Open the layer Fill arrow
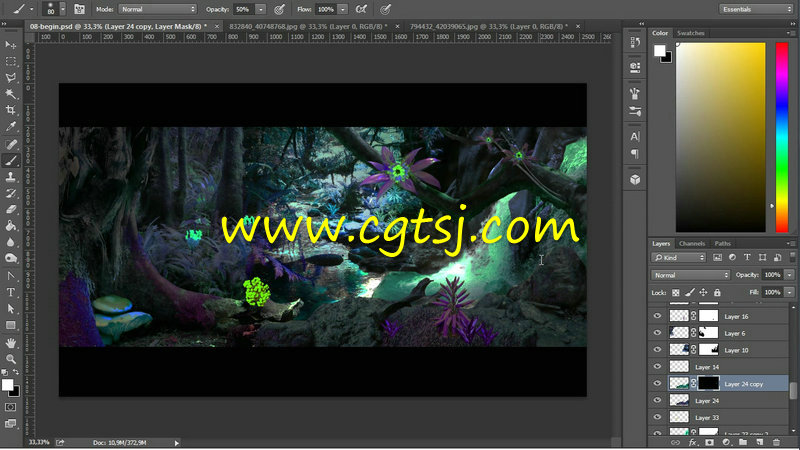The width and height of the screenshot is (800, 450). 789,292
